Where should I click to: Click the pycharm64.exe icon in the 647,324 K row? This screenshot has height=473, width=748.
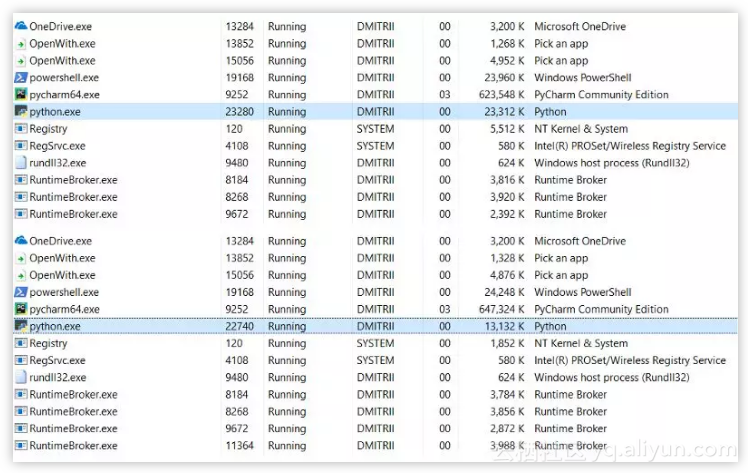(21, 309)
